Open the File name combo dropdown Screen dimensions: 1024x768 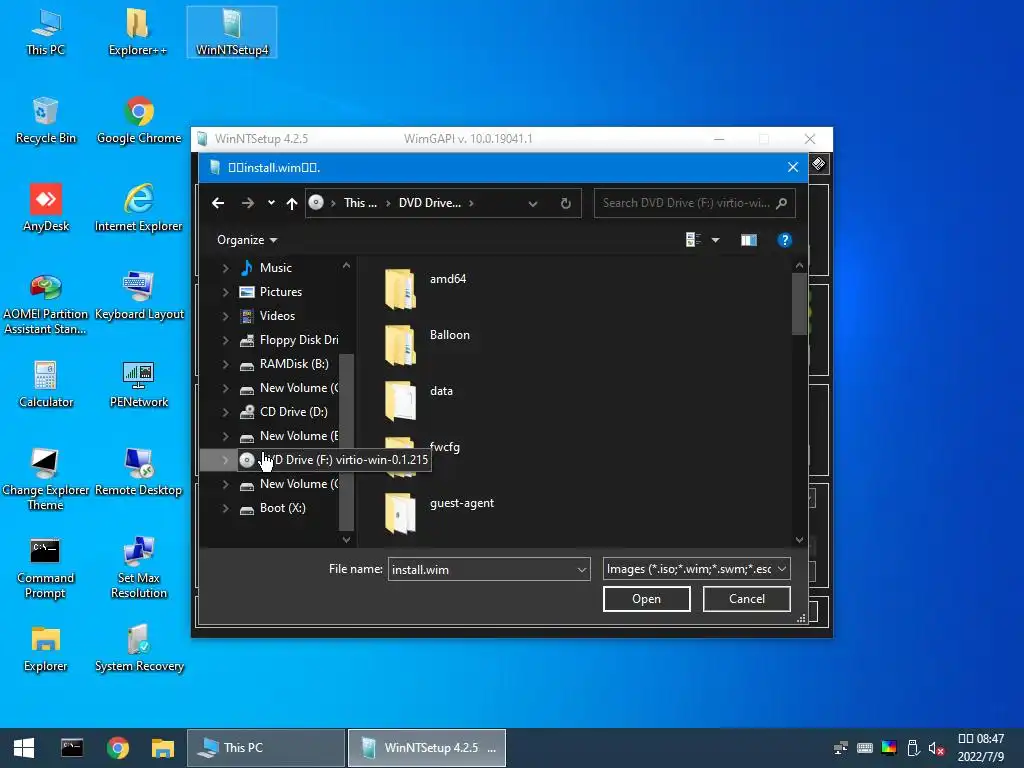click(581, 569)
